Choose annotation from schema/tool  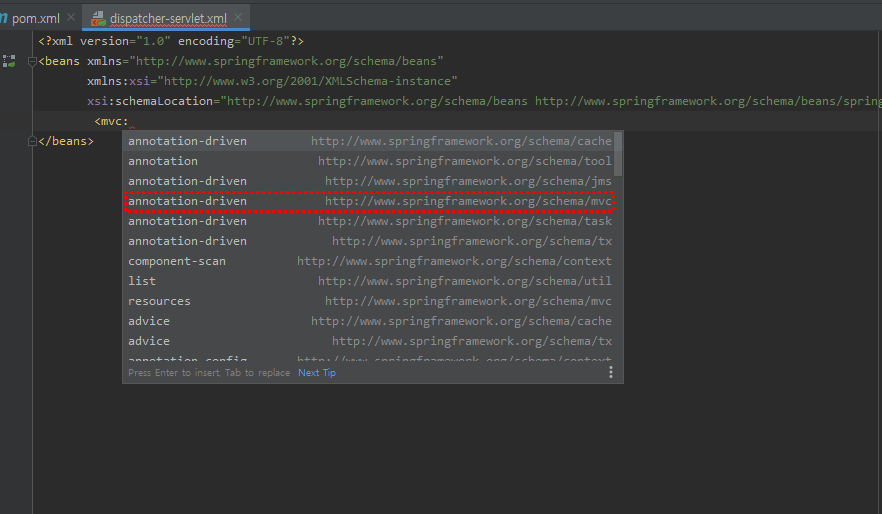(370, 161)
